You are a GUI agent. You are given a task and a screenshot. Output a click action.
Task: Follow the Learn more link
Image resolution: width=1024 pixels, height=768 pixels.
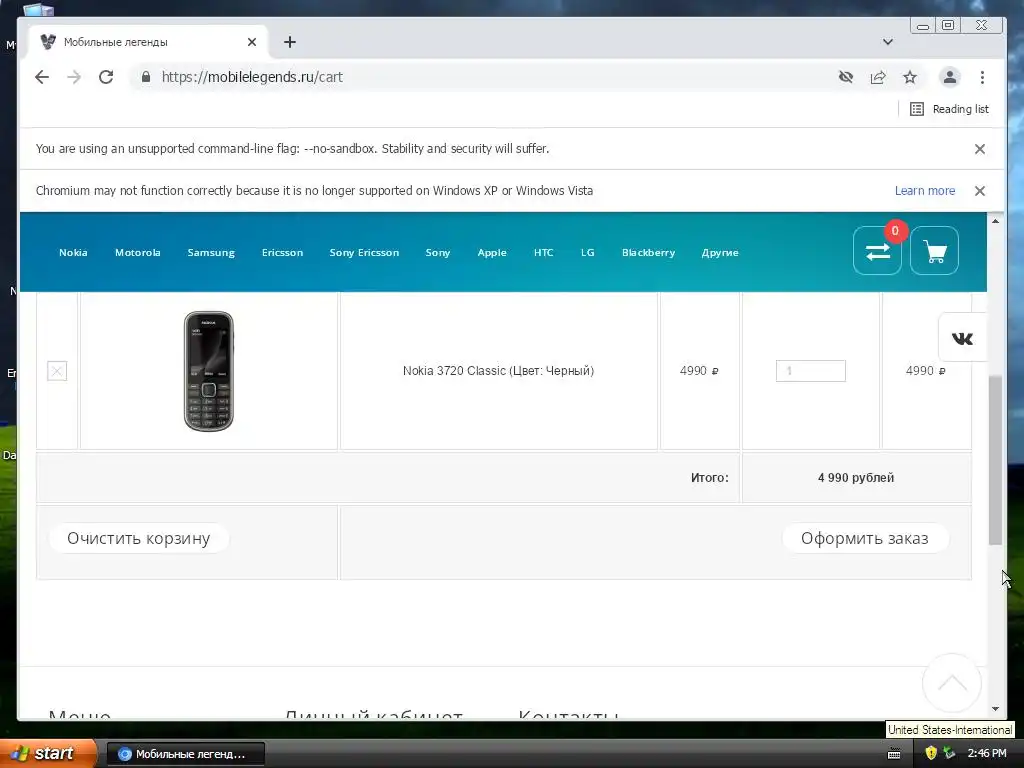[925, 191]
